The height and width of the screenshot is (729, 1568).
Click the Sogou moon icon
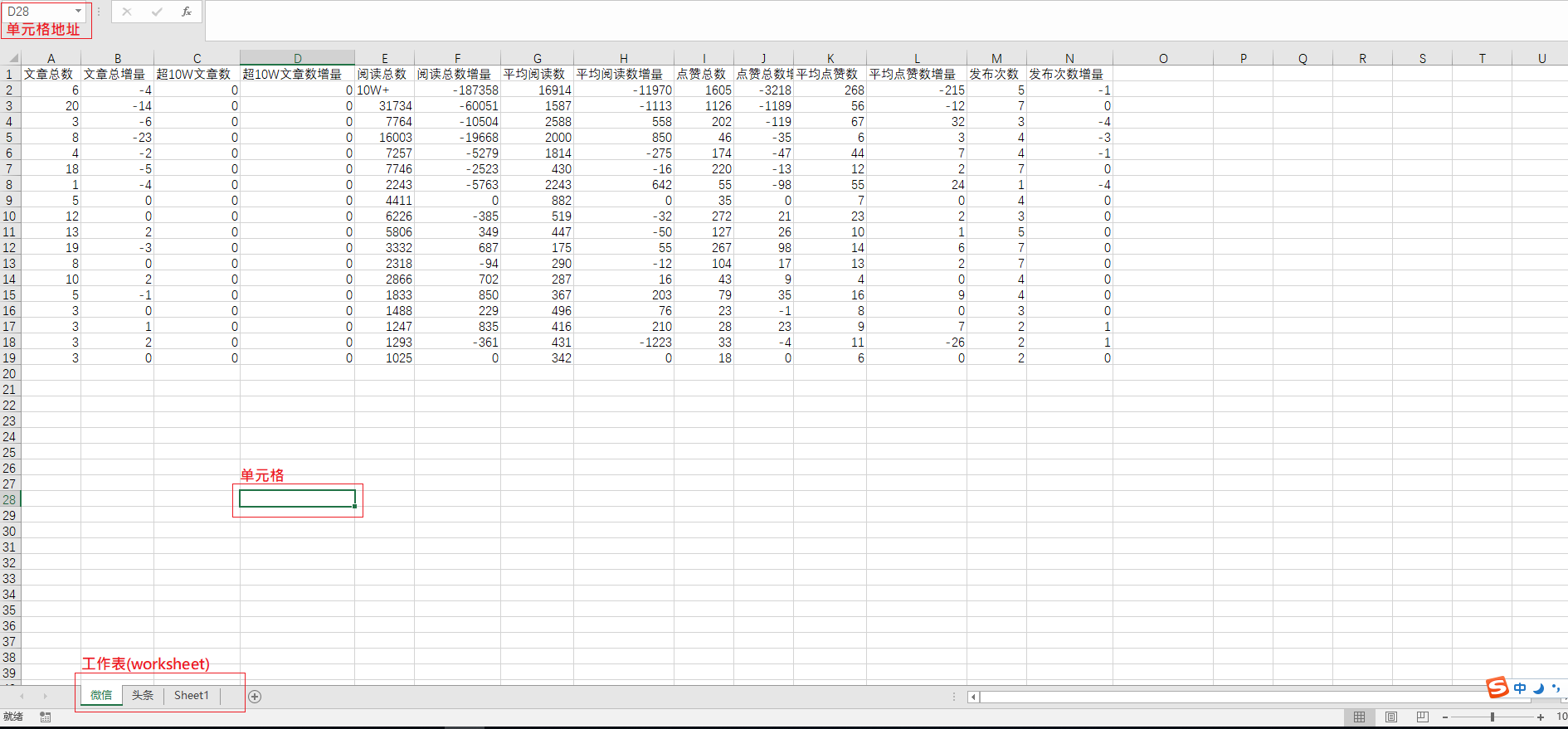coord(1538,688)
